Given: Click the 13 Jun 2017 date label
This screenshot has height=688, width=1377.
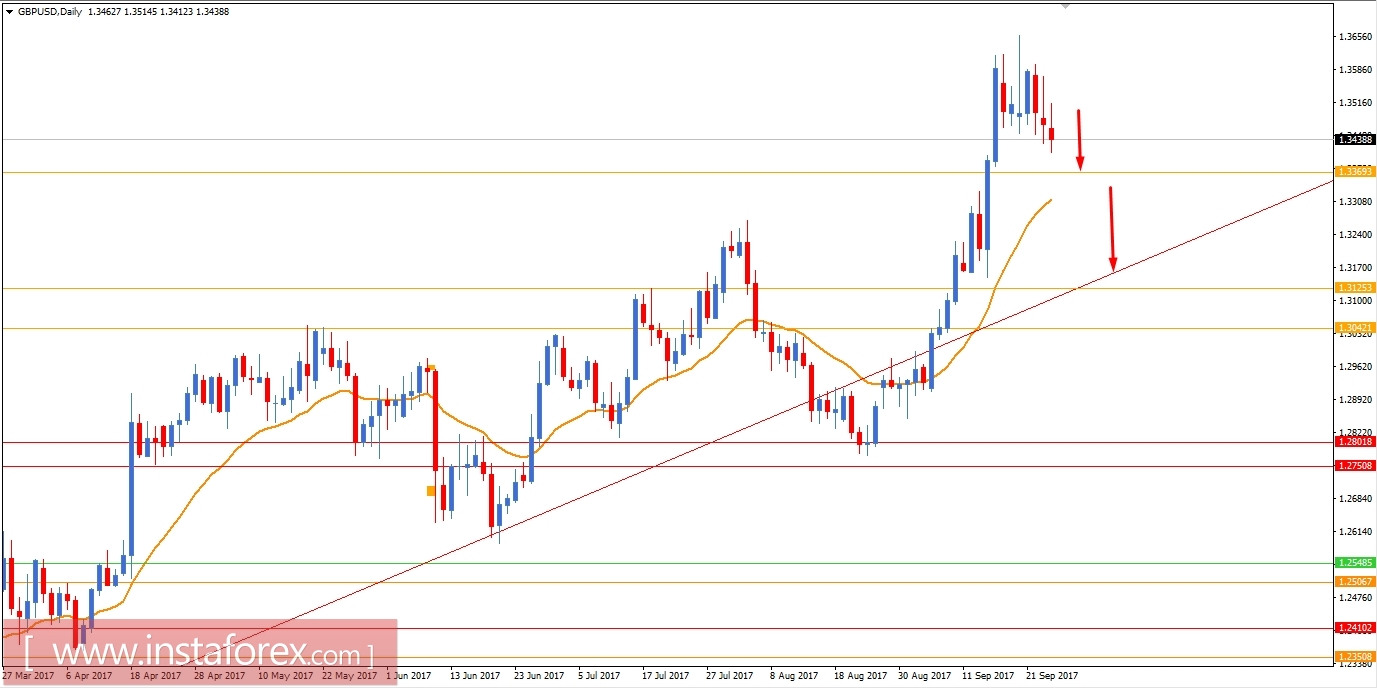Looking at the screenshot, I should 475,676.
